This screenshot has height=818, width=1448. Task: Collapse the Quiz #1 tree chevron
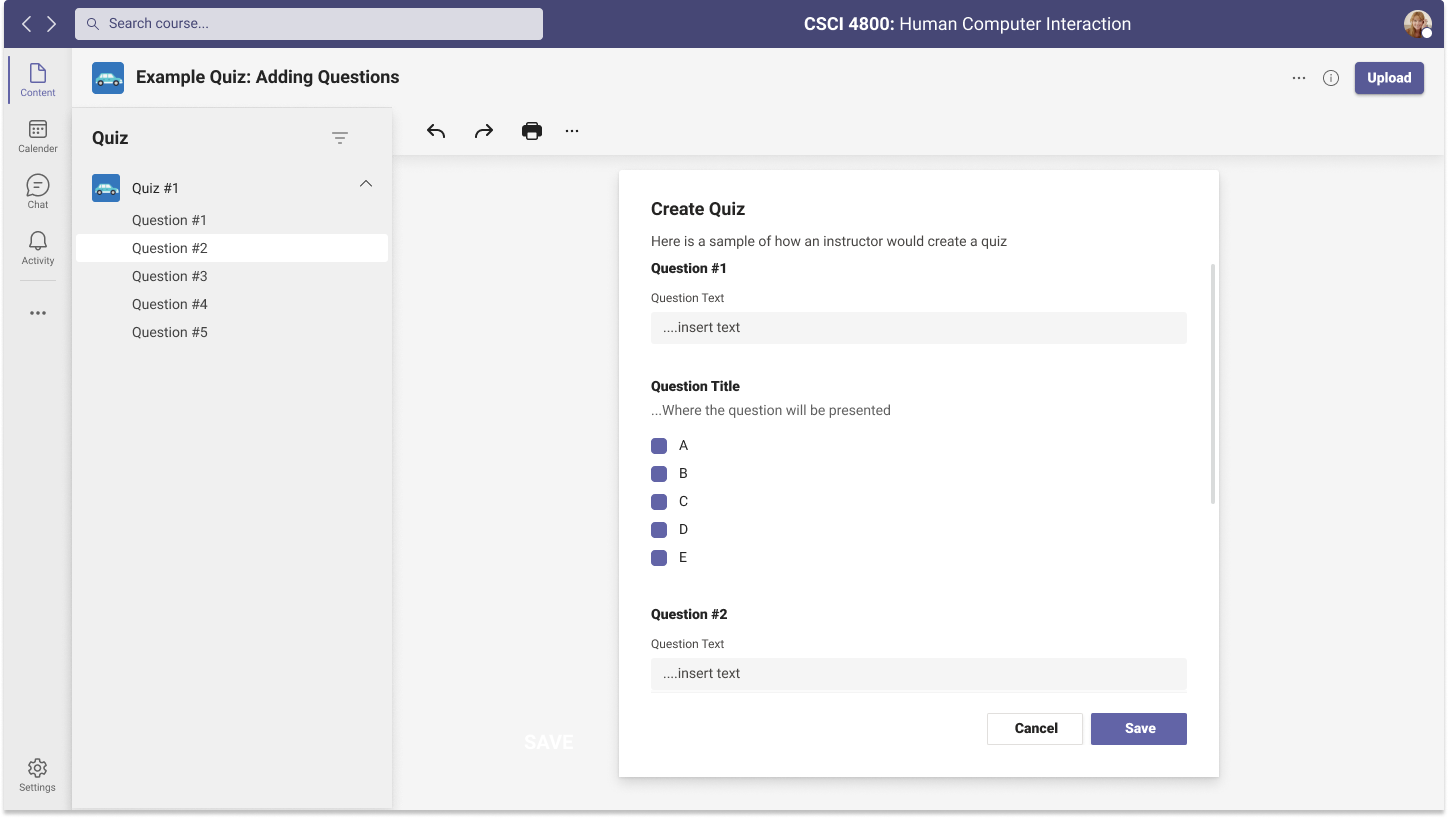pos(366,184)
